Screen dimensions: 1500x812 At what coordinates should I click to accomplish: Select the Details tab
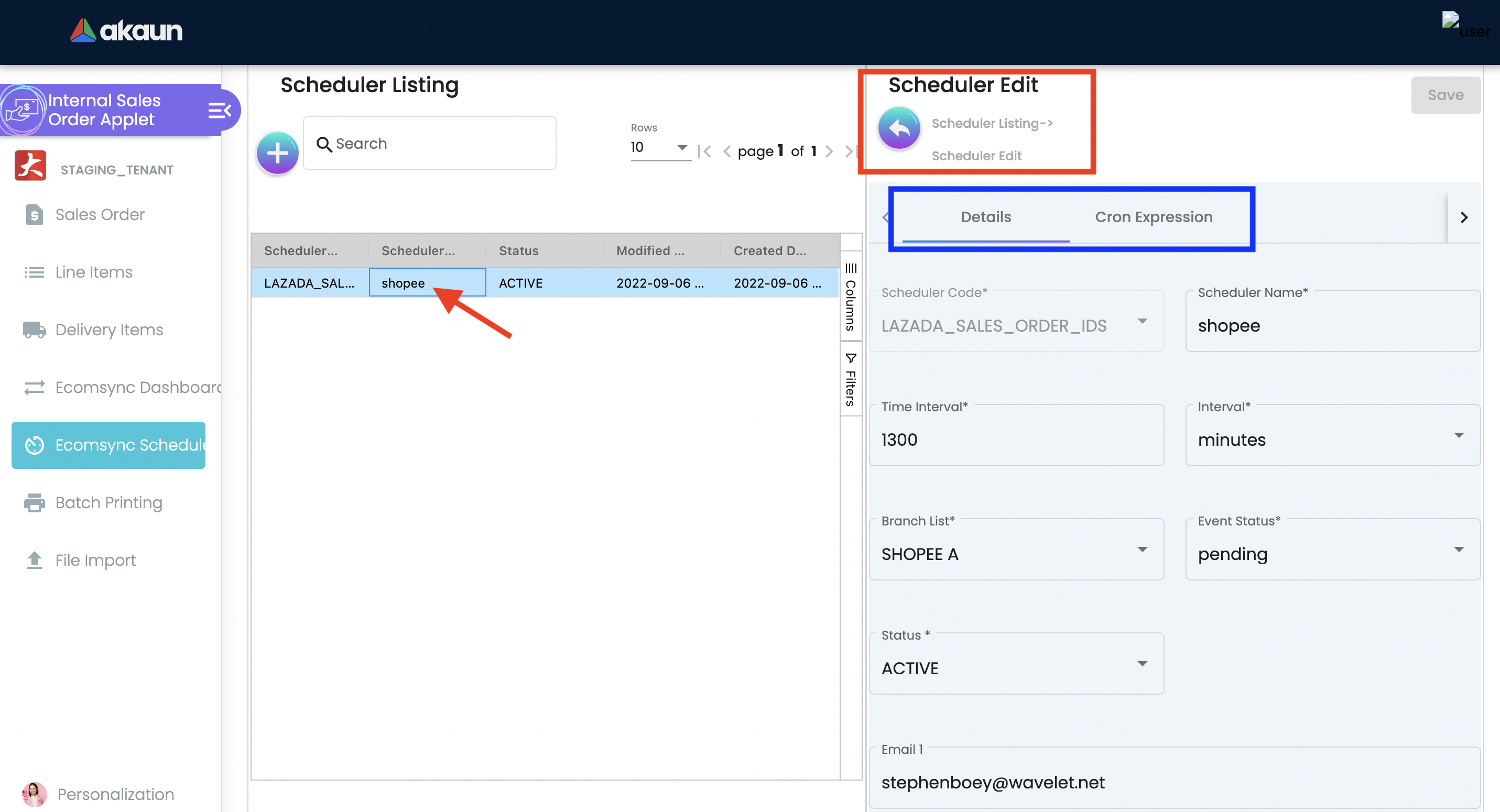tap(985, 217)
